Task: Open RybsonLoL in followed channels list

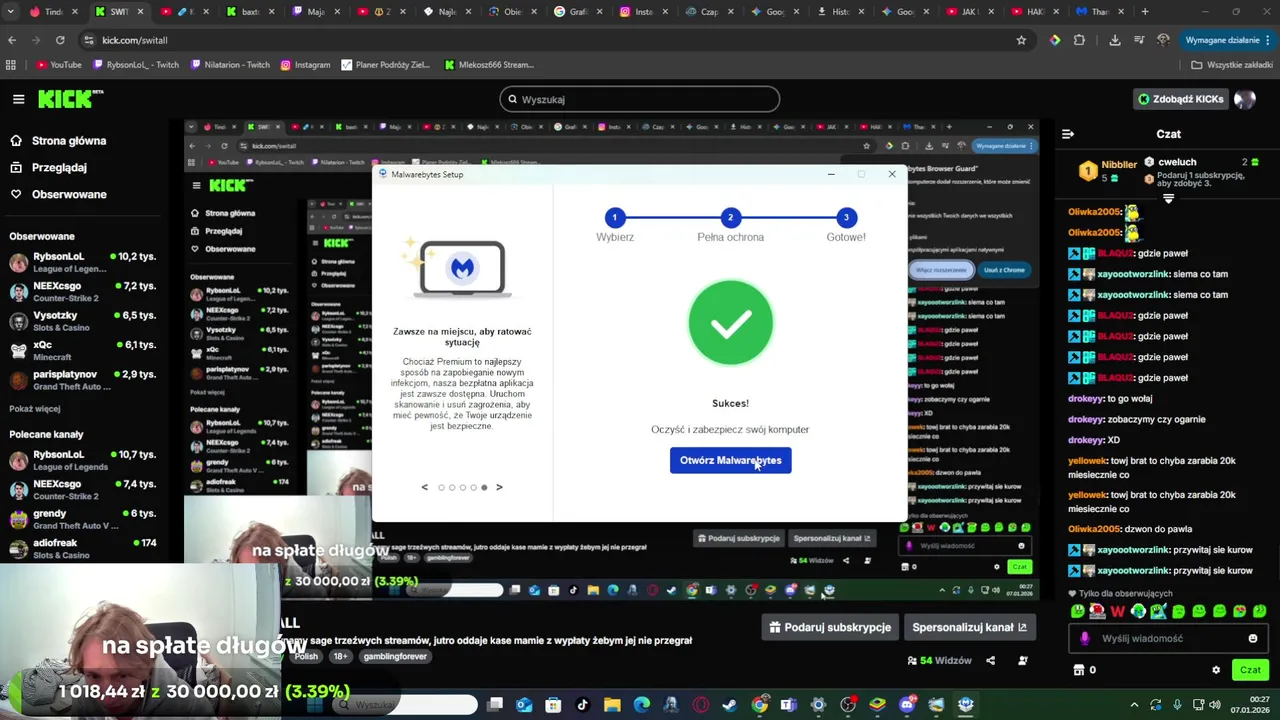Action: pos(82,262)
